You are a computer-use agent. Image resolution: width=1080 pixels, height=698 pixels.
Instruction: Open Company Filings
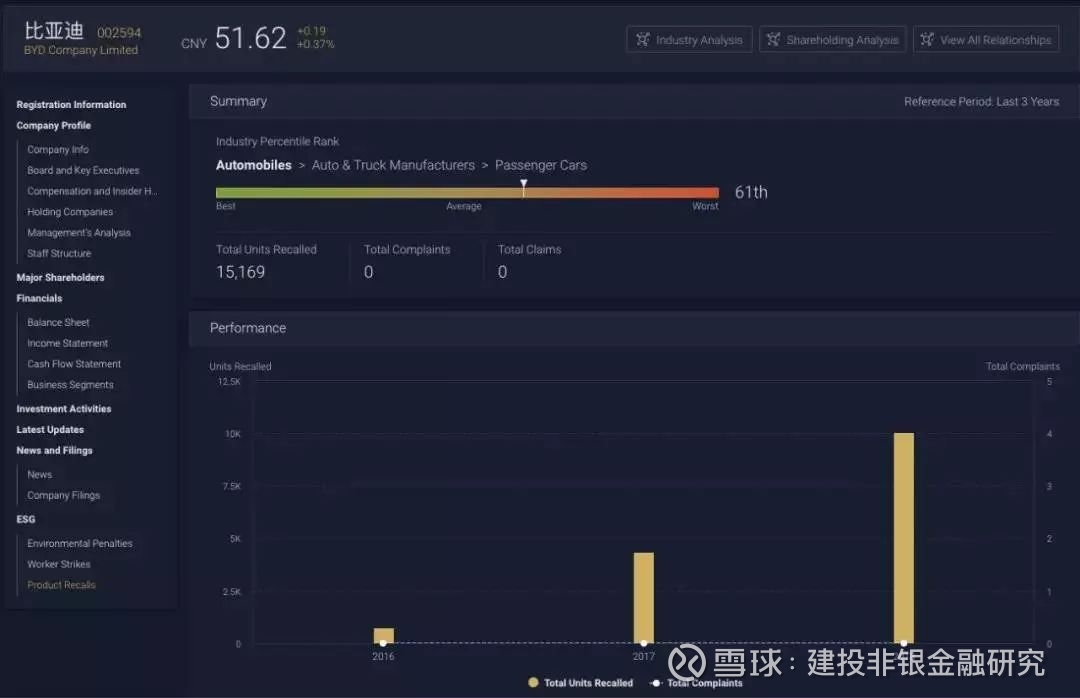point(64,495)
